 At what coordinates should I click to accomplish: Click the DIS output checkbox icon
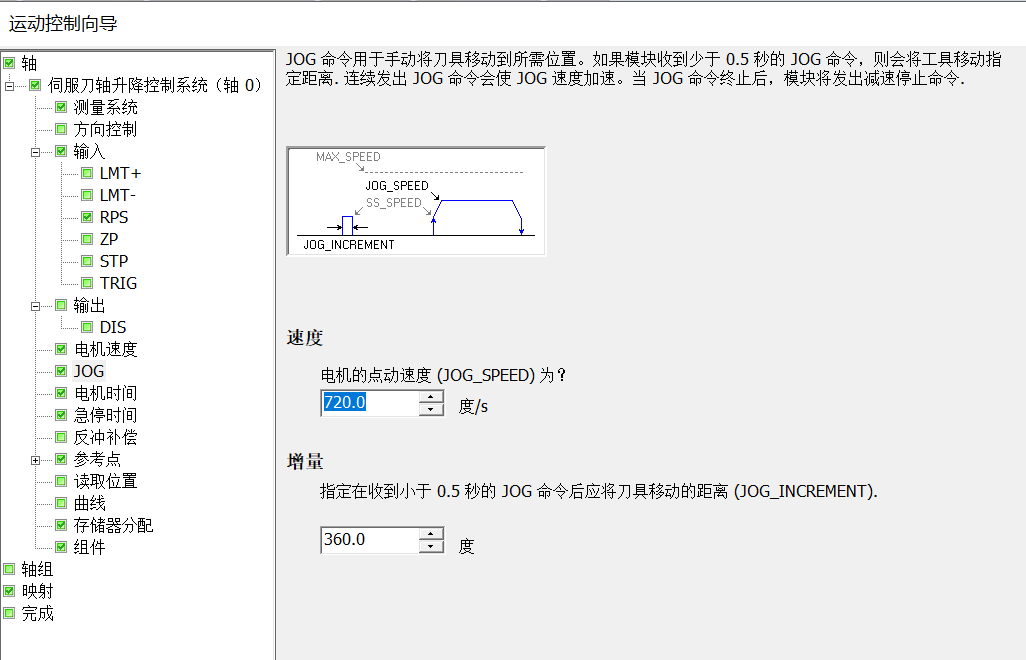87,327
